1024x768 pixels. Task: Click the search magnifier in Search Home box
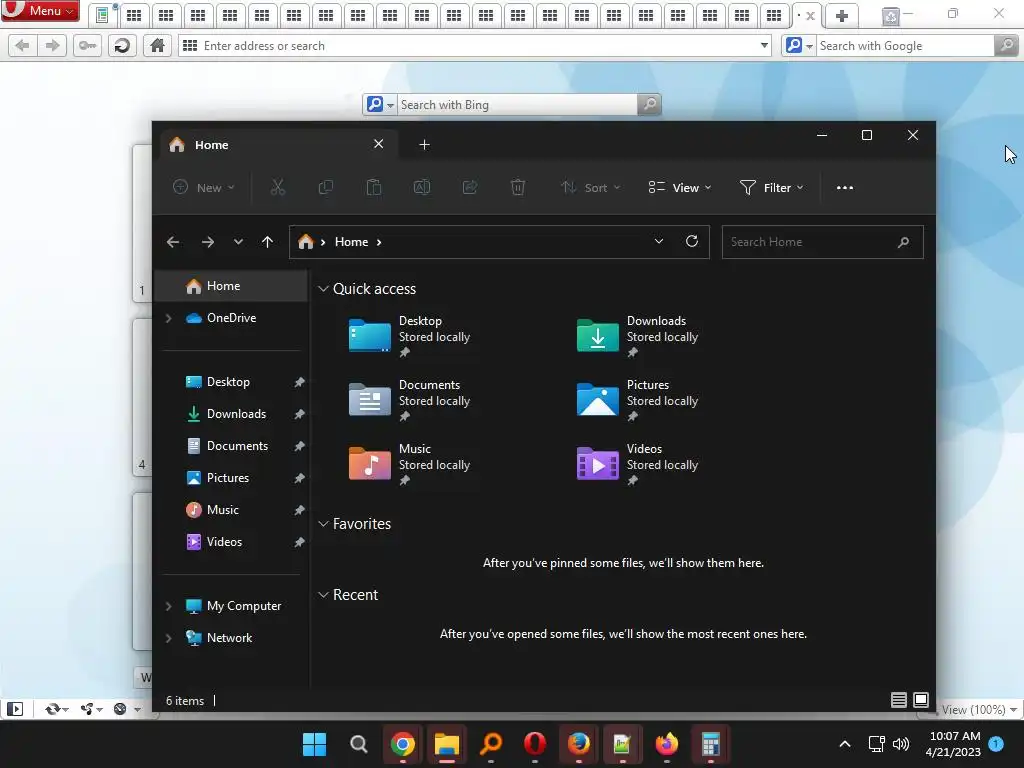(903, 242)
